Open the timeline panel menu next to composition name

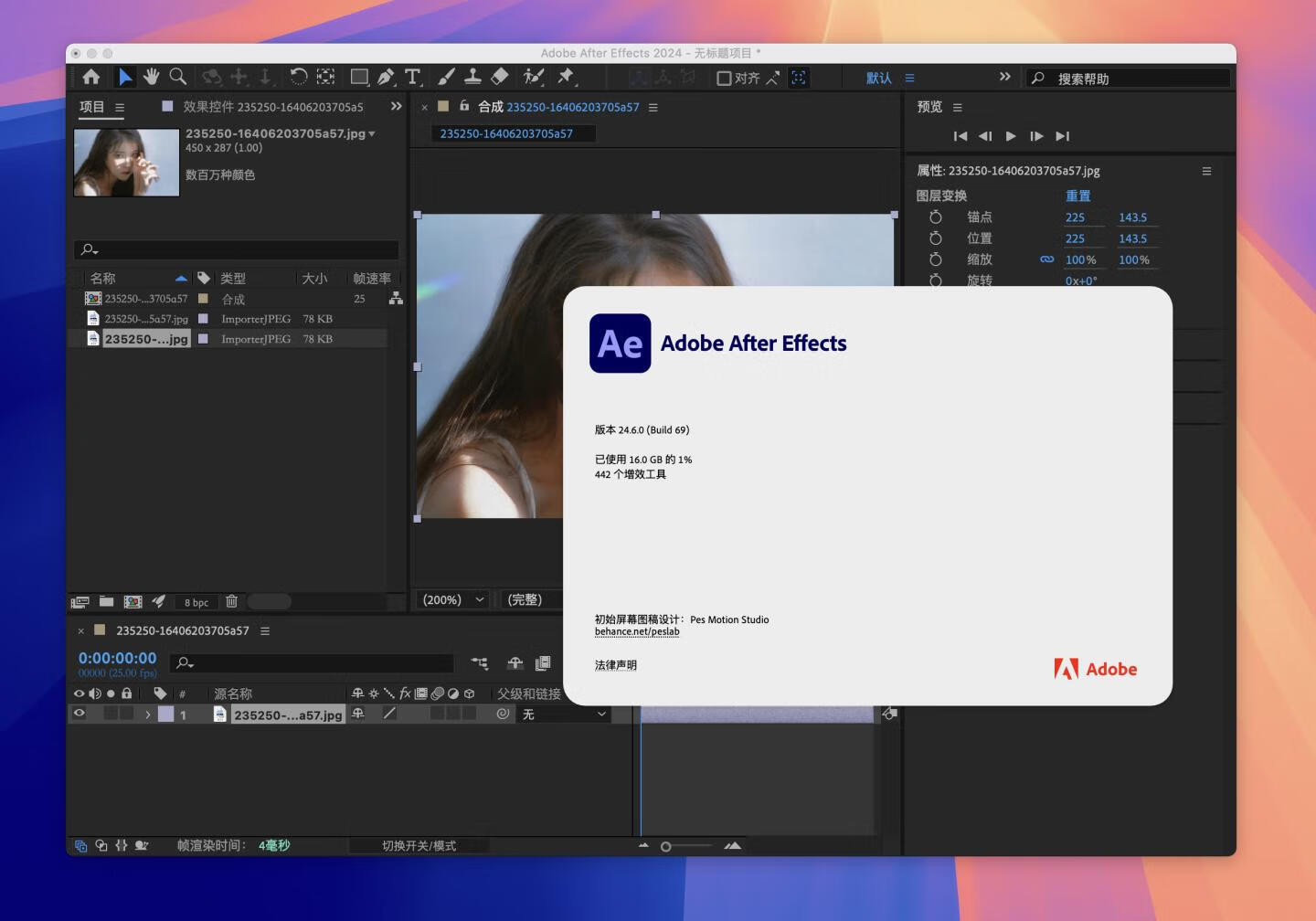point(265,630)
